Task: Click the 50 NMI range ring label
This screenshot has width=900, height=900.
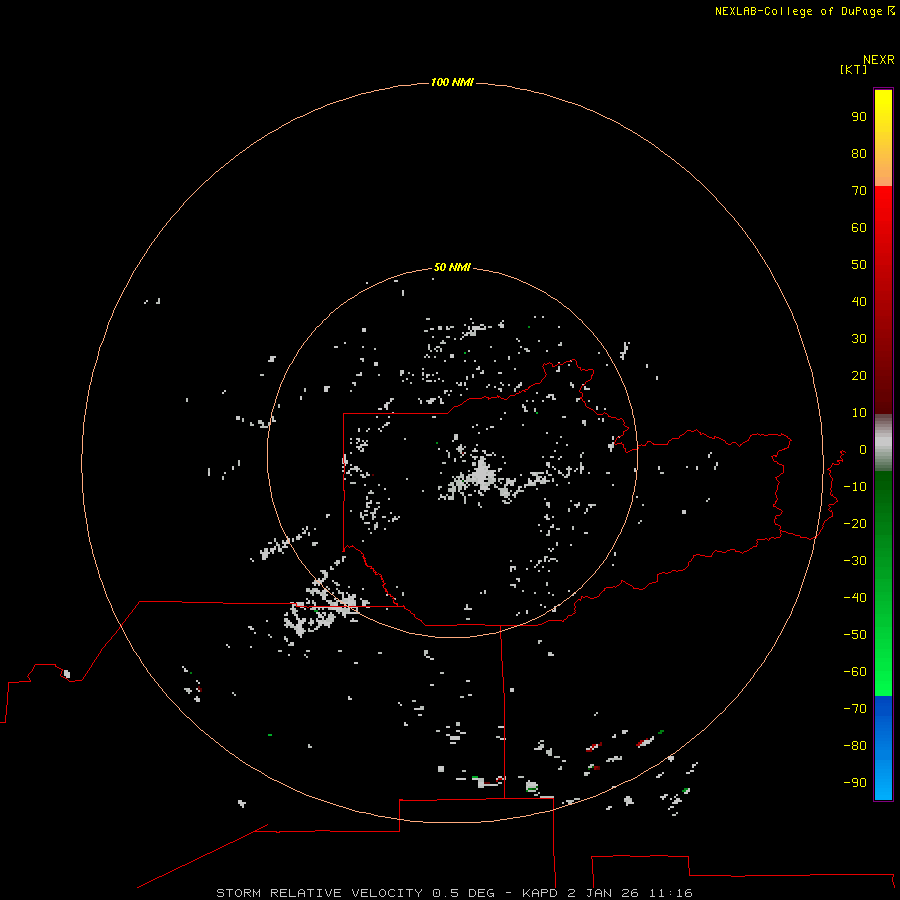Action: point(452,267)
